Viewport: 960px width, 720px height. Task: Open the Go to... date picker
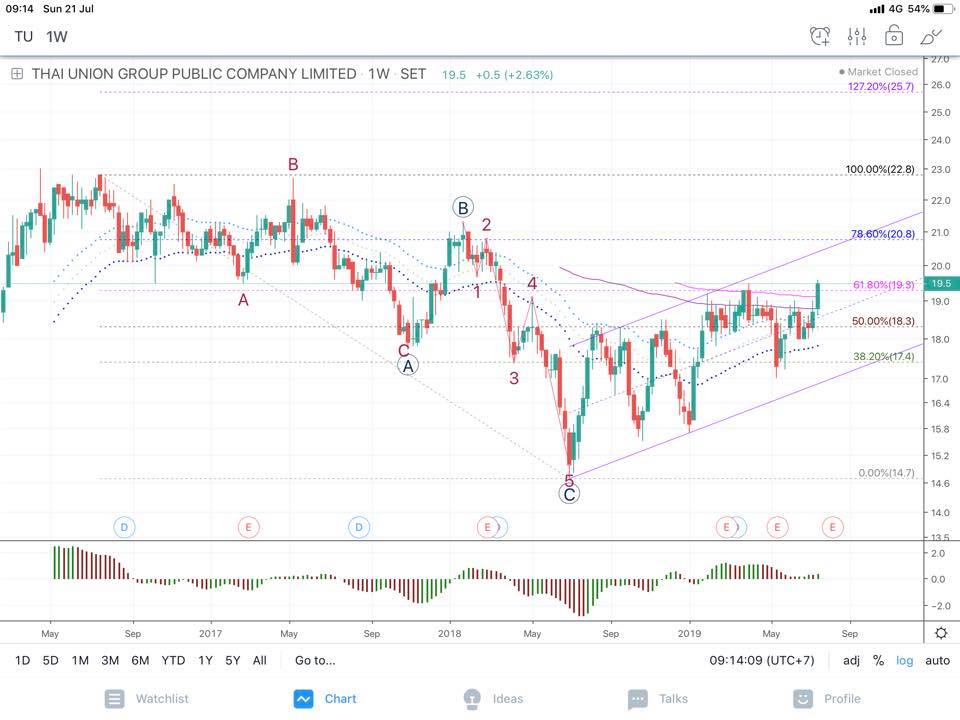click(x=315, y=660)
